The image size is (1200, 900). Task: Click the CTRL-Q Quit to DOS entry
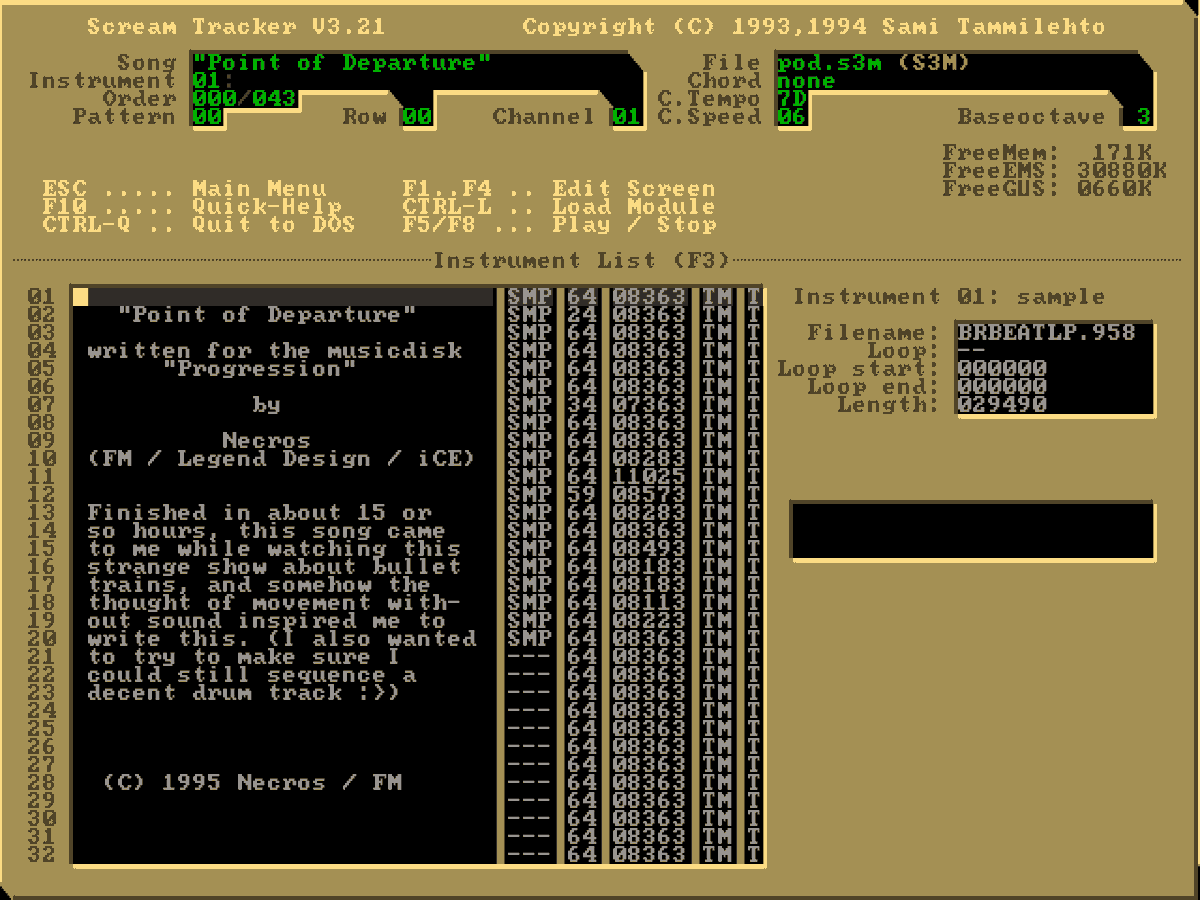tap(199, 225)
